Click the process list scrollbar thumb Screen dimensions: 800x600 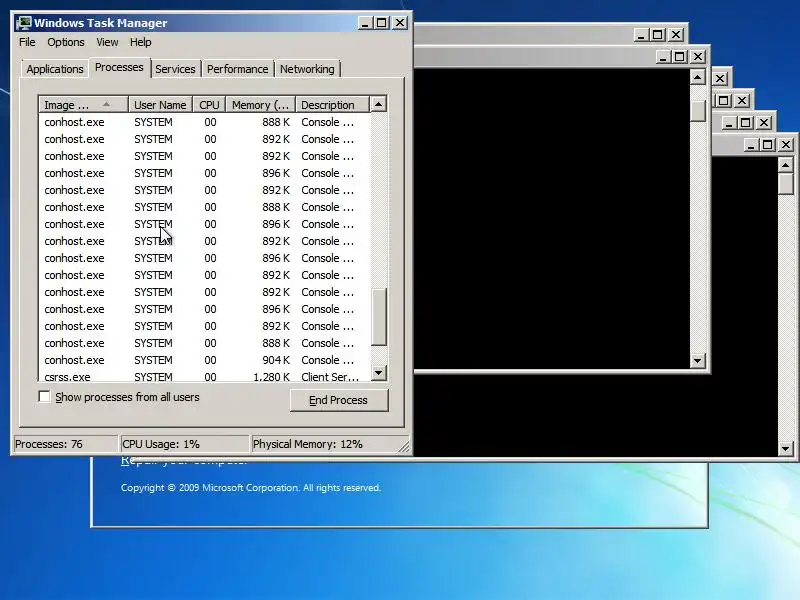point(378,317)
